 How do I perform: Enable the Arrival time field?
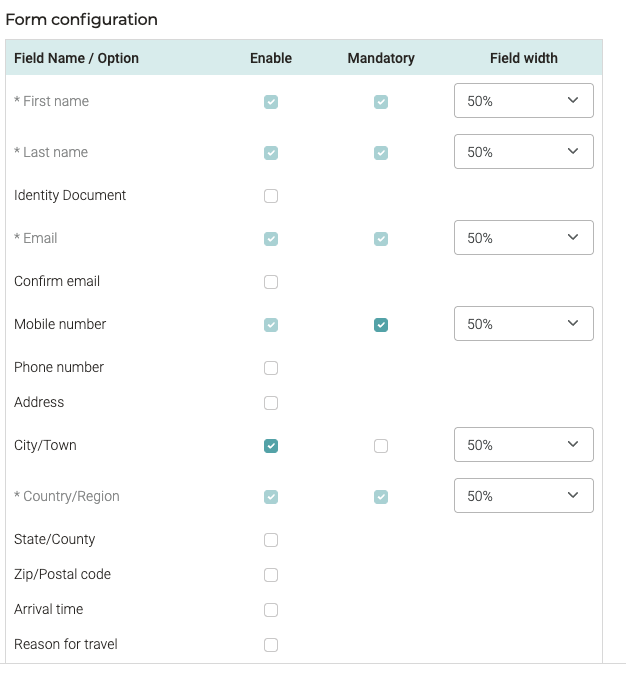pos(271,610)
